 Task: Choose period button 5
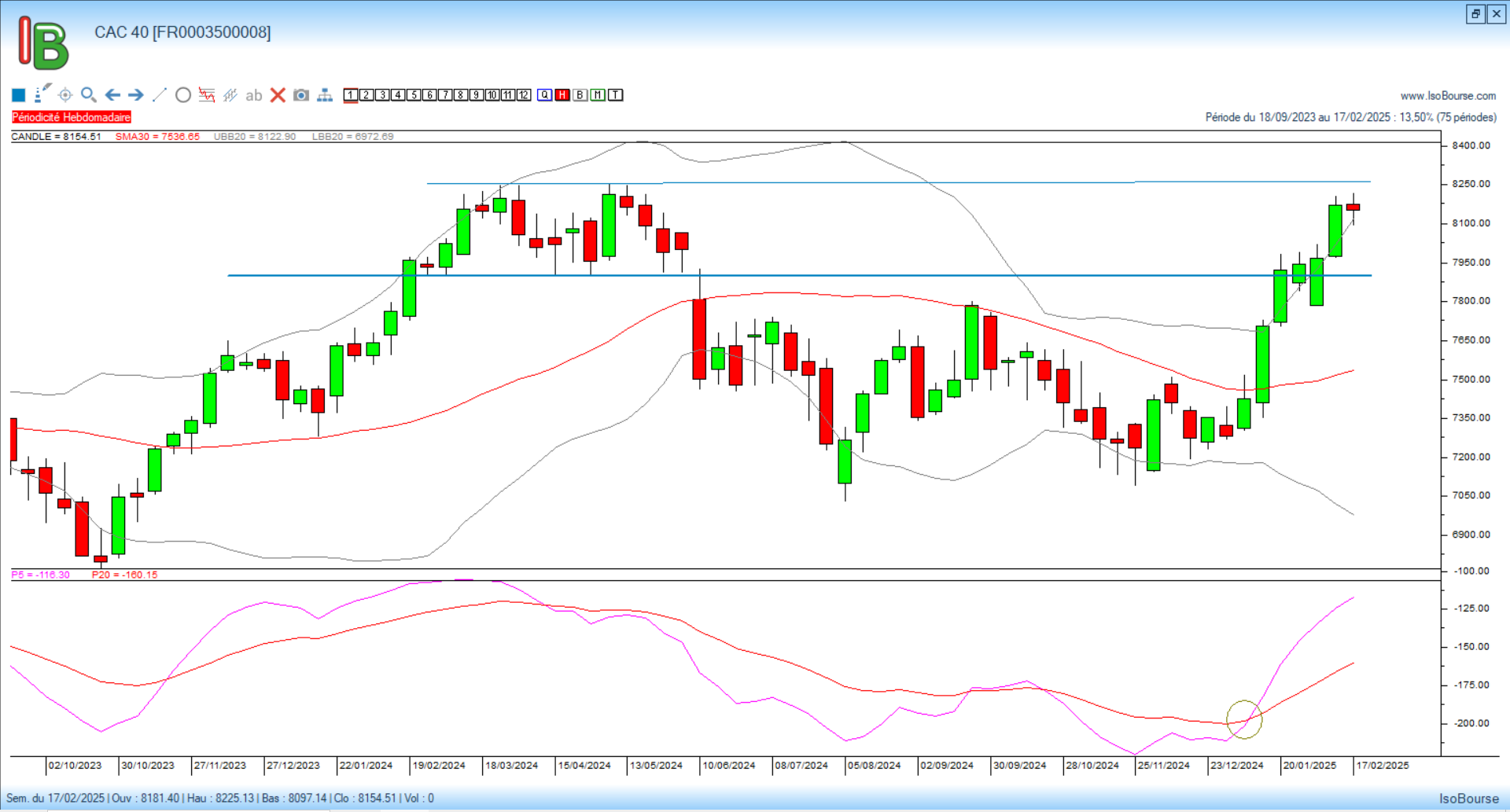tap(414, 95)
